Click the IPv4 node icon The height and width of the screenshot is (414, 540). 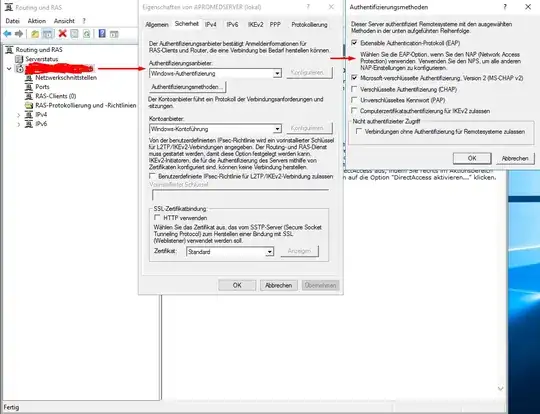[29, 114]
